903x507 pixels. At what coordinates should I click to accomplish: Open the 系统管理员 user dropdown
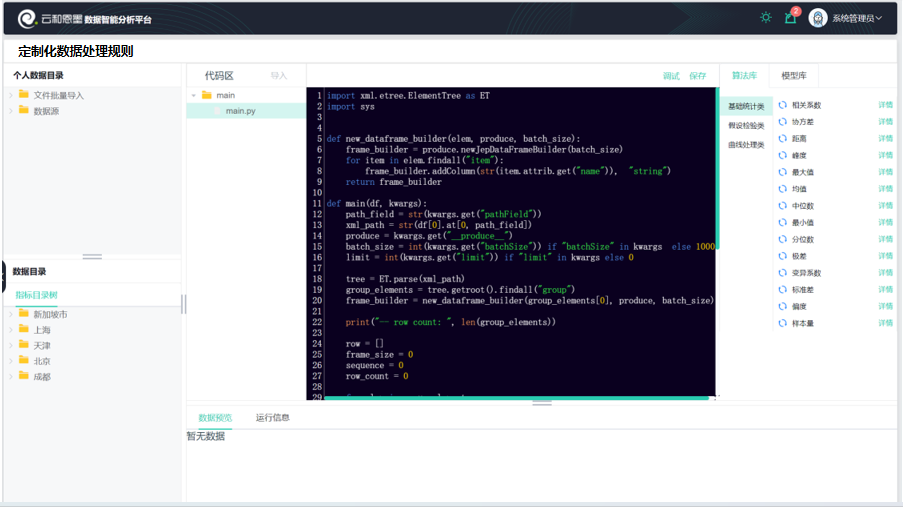click(x=856, y=18)
